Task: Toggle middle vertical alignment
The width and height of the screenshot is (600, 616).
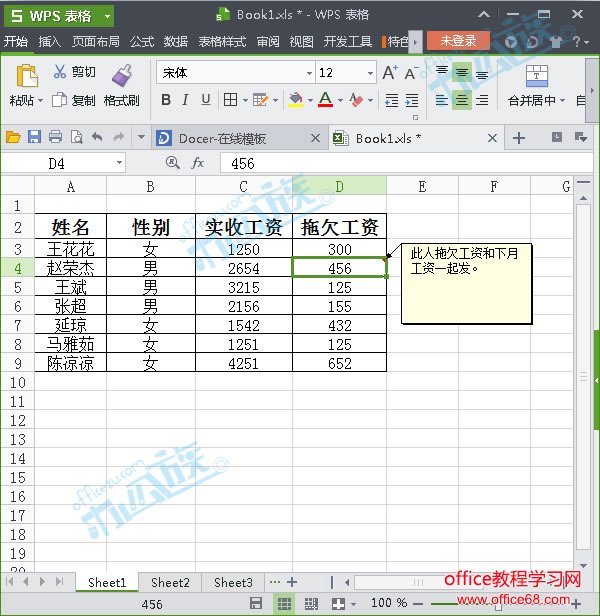Action: (462, 73)
